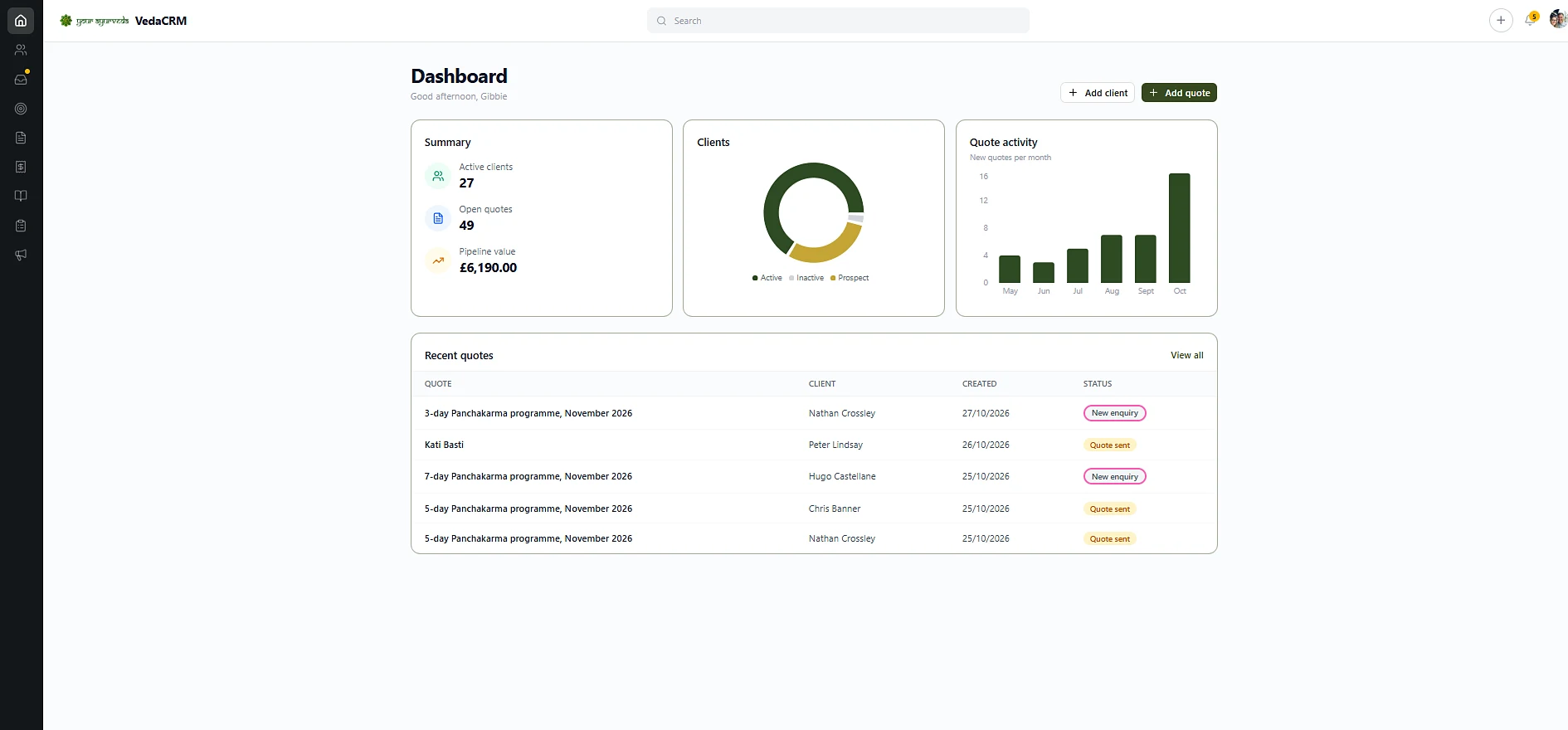Open the clipboard checklist icon in sidebar
1568x730 pixels.
coord(21,226)
